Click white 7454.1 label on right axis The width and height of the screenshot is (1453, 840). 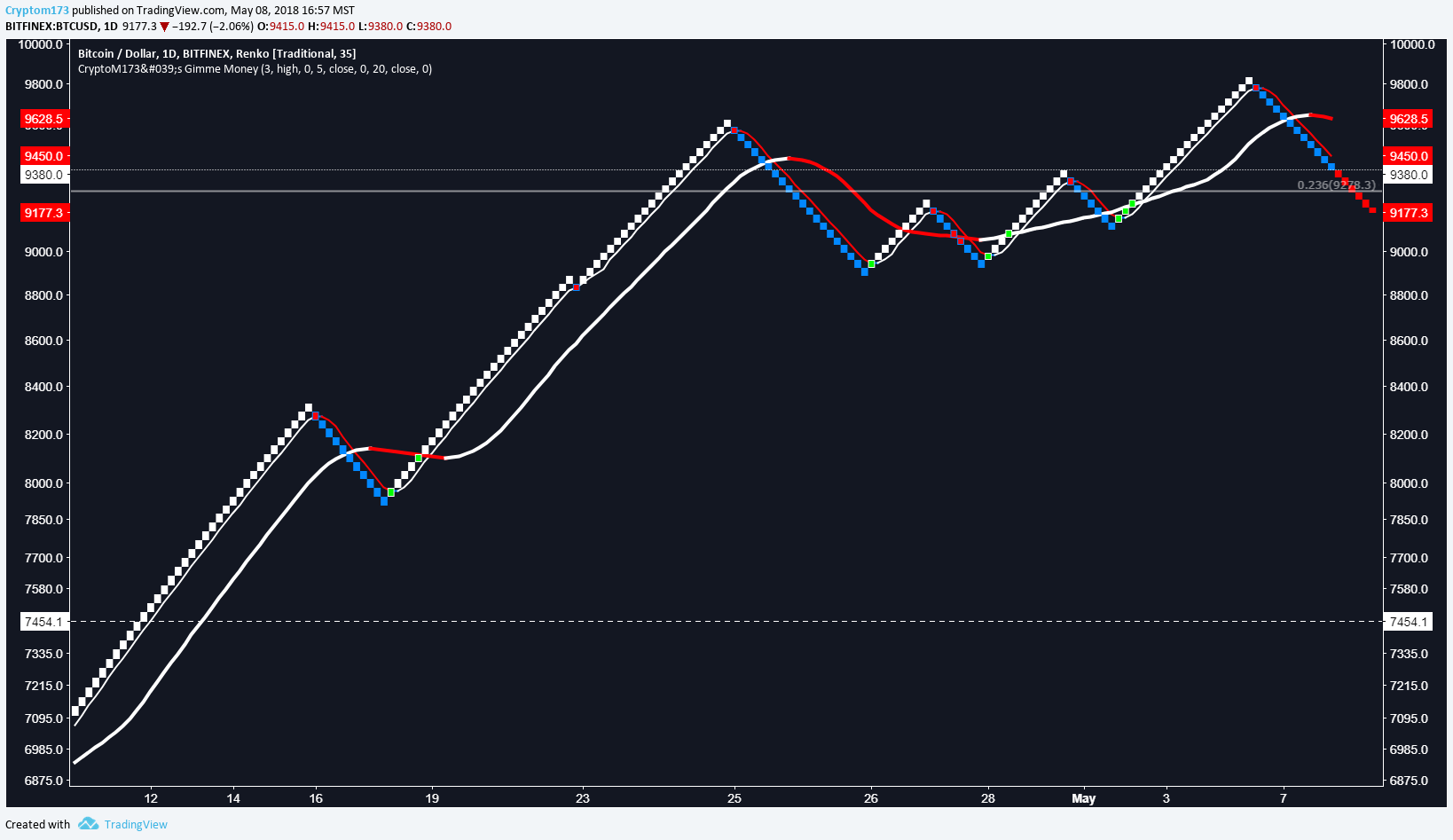coord(1409,622)
